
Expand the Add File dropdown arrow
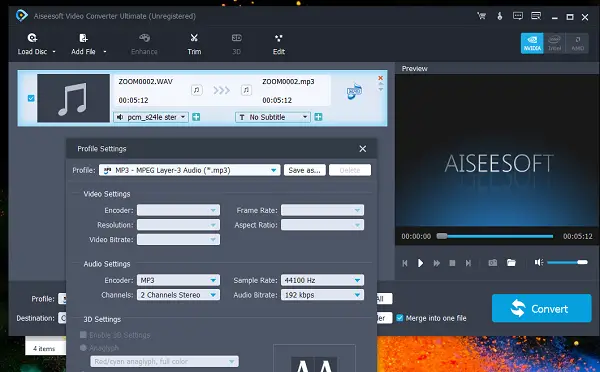pyautogui.click(x=105, y=52)
